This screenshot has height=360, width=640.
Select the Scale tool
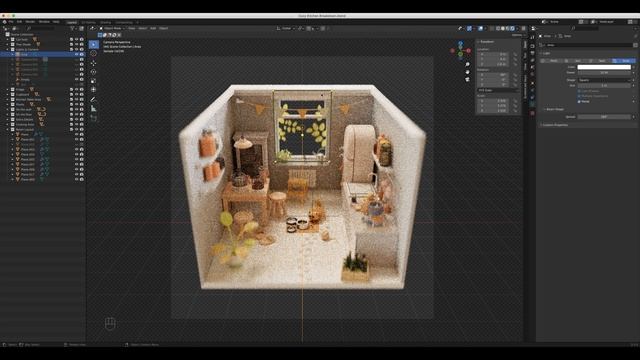93,81
